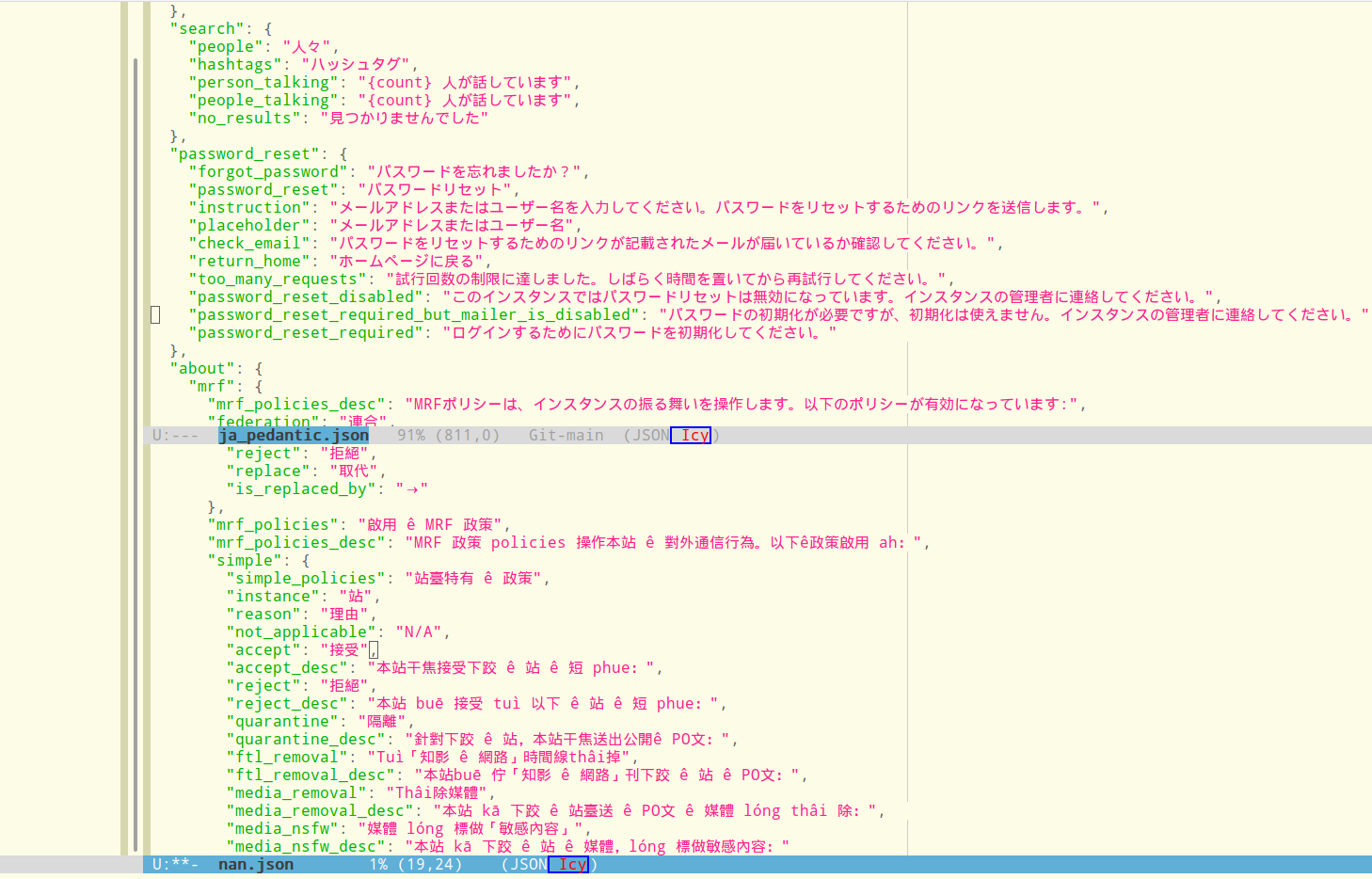Place cursor on the "about" key
1372x879 pixels.
pyautogui.click(x=202, y=368)
